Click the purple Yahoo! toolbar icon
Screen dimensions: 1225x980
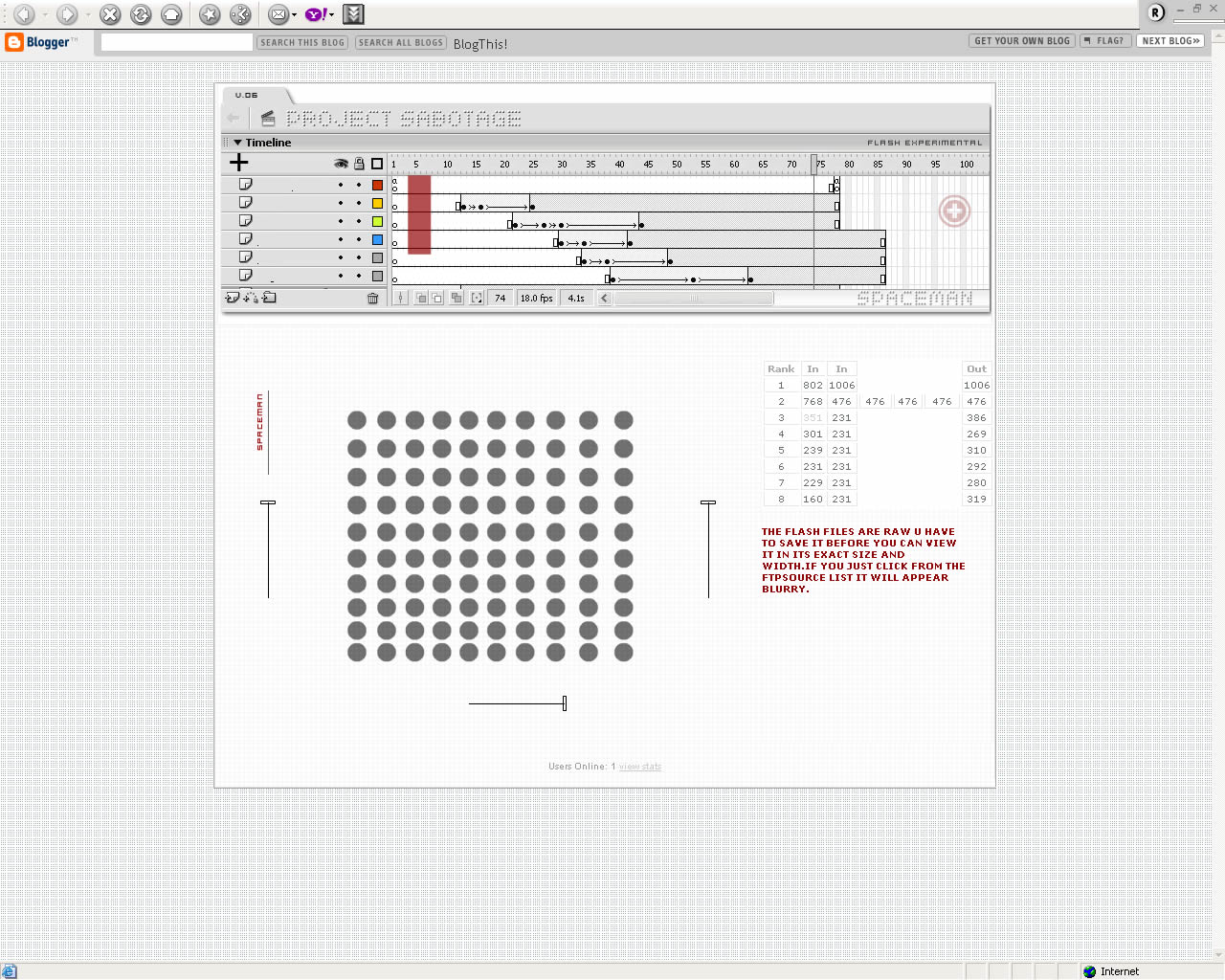coord(316,14)
